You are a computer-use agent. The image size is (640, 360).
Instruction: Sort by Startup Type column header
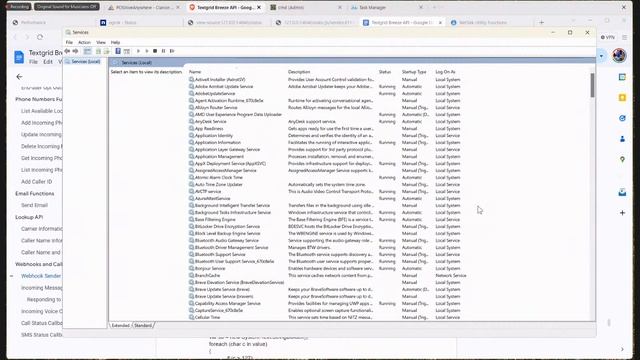click(x=414, y=72)
